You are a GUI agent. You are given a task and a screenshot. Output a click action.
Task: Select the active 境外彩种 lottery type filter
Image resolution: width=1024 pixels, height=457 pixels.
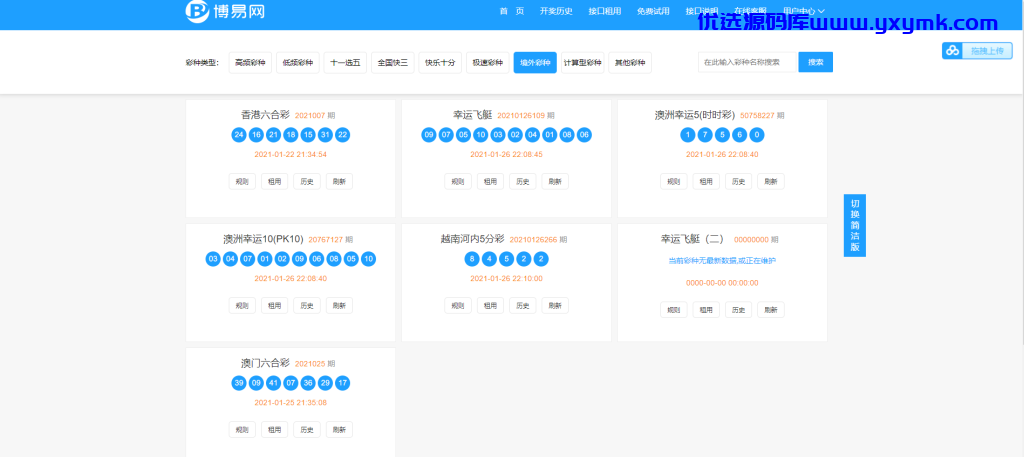point(536,63)
